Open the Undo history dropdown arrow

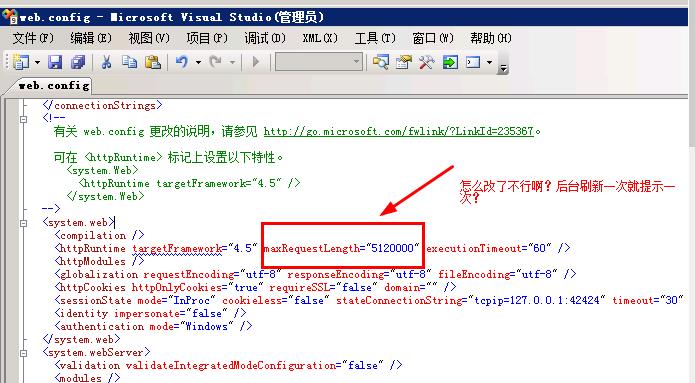click(198, 63)
